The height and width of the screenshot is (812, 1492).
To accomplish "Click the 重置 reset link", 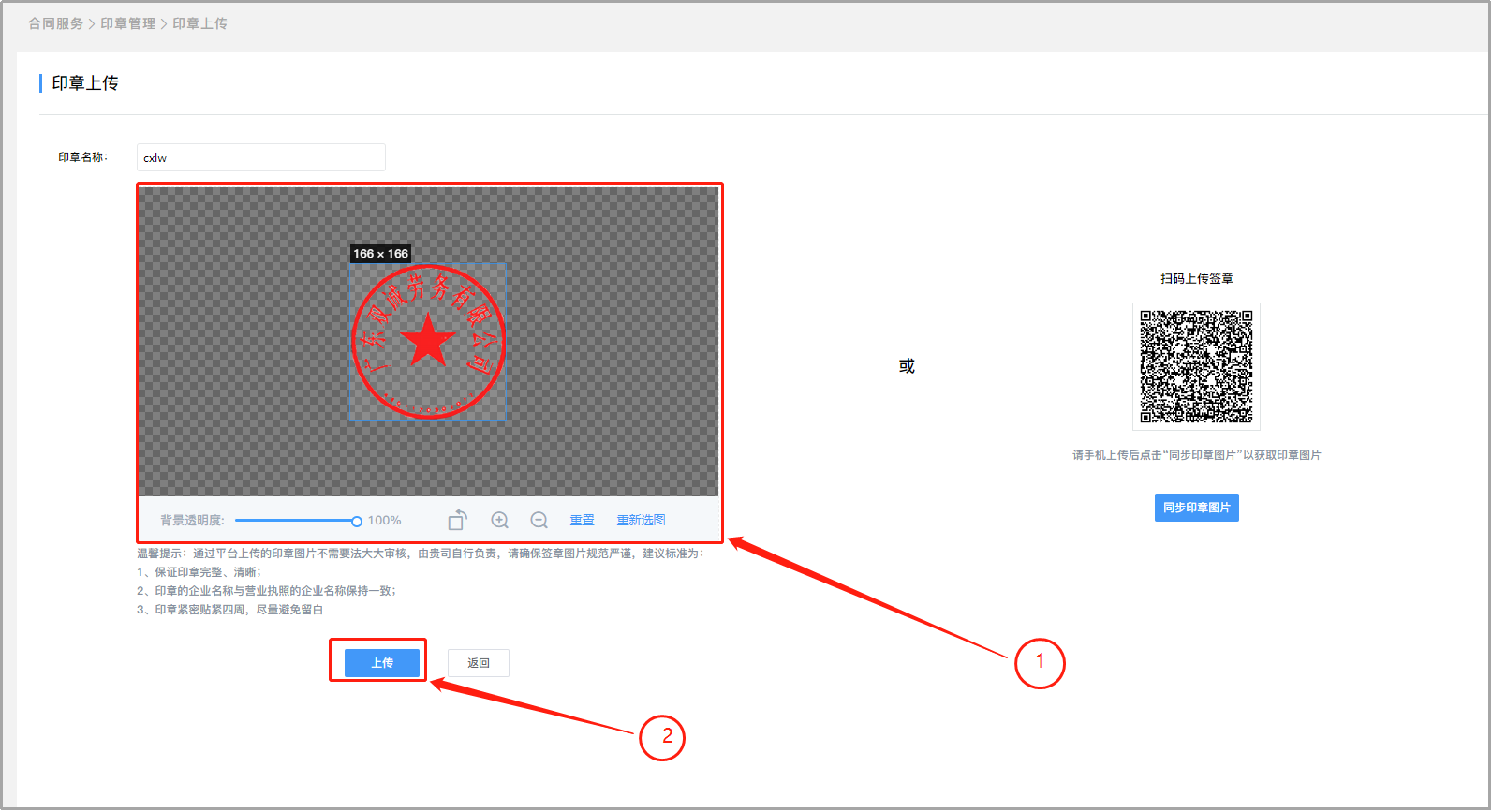I will pos(582,520).
